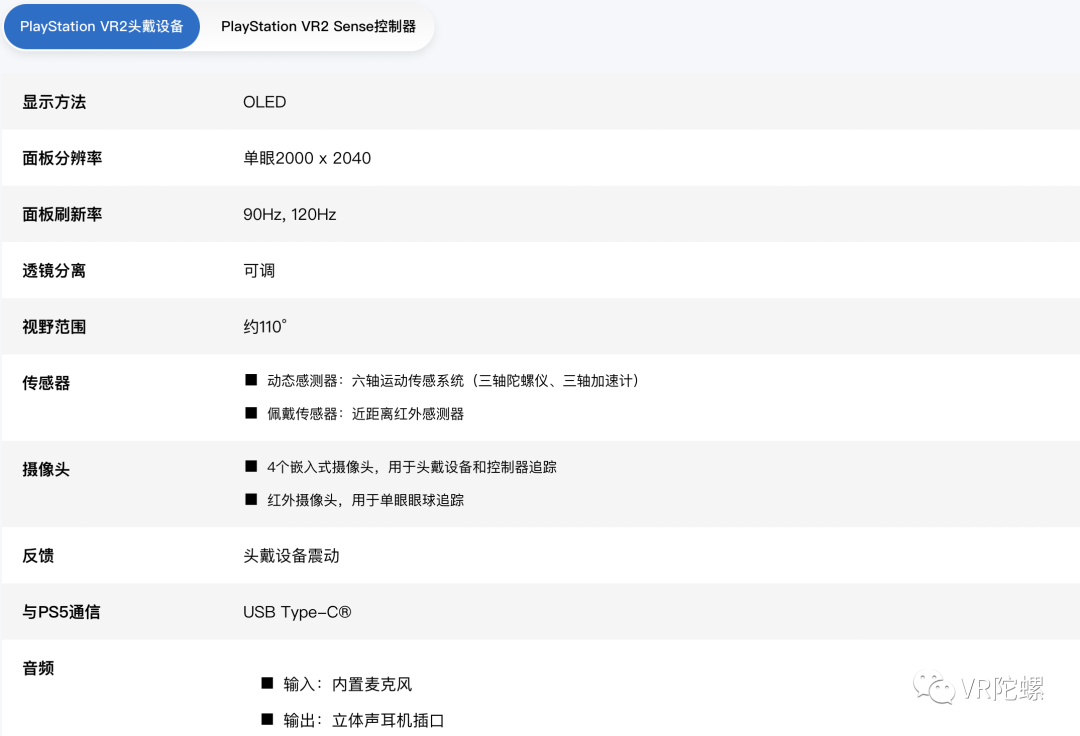This screenshot has width=1080, height=736.
Task: Click the 头戴设备震动 value
Action: 291,556
